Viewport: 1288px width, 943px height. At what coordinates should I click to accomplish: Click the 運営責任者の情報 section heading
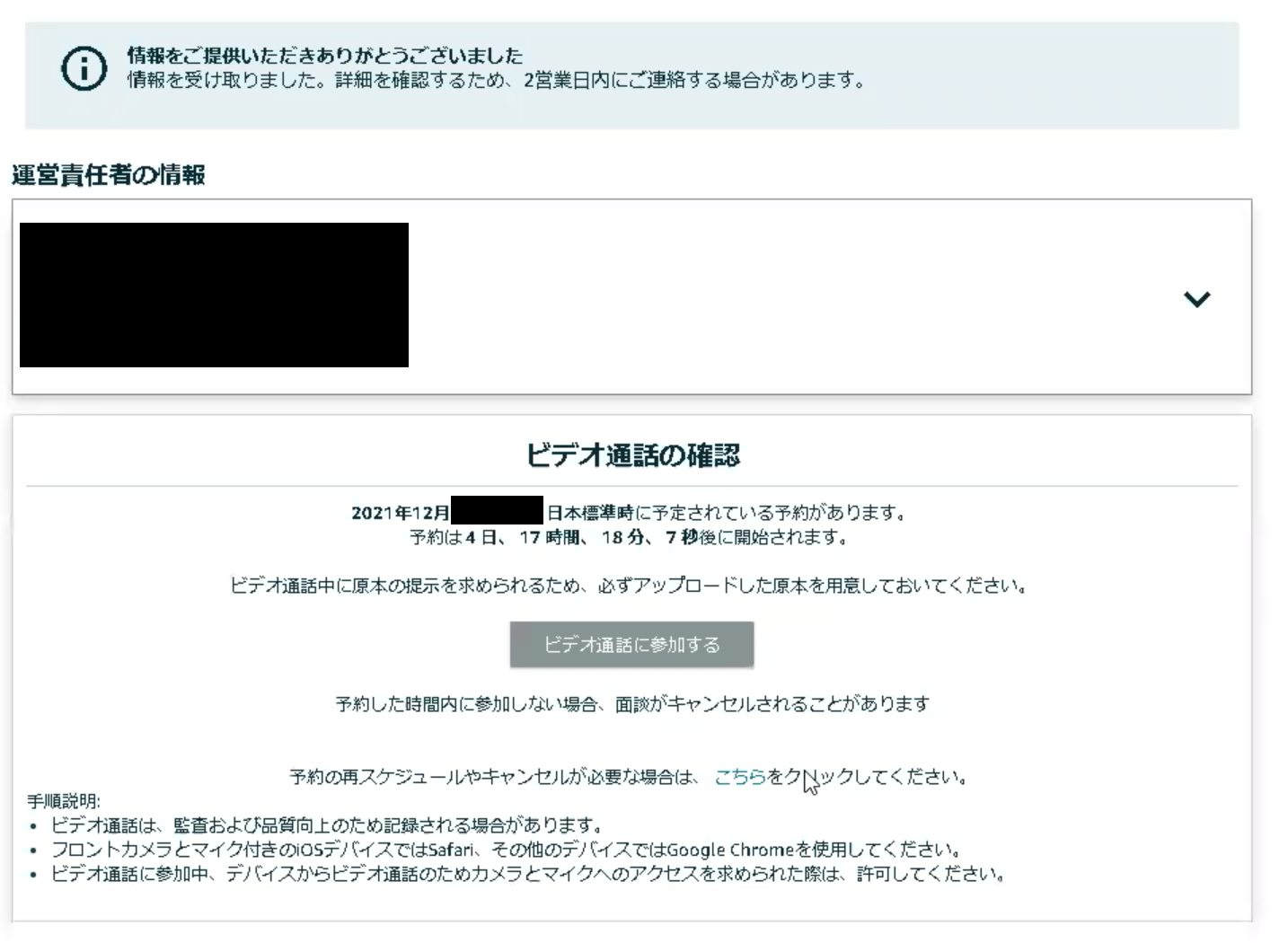click(x=109, y=174)
